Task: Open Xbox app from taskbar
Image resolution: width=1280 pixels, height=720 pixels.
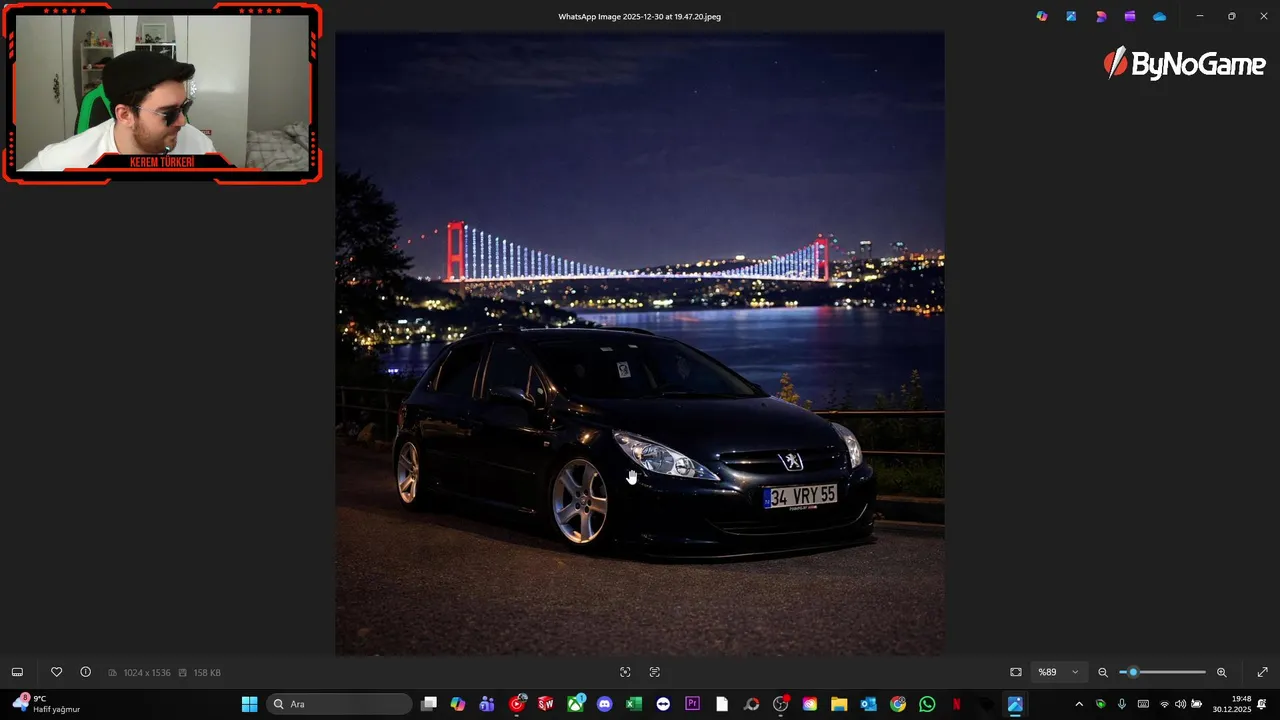Action: coord(576,704)
